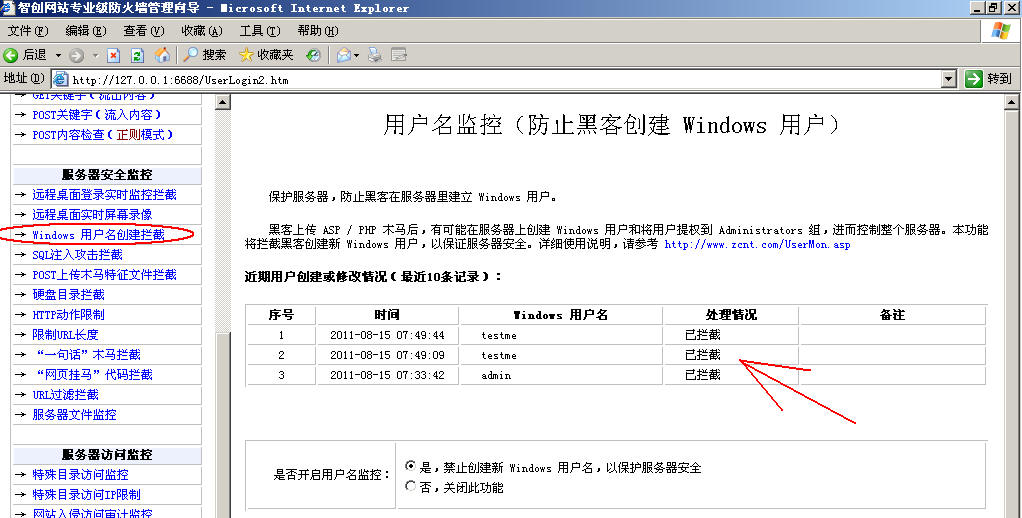
Task: Open 特殊目录访问IP限制 link
Action: click(86, 495)
